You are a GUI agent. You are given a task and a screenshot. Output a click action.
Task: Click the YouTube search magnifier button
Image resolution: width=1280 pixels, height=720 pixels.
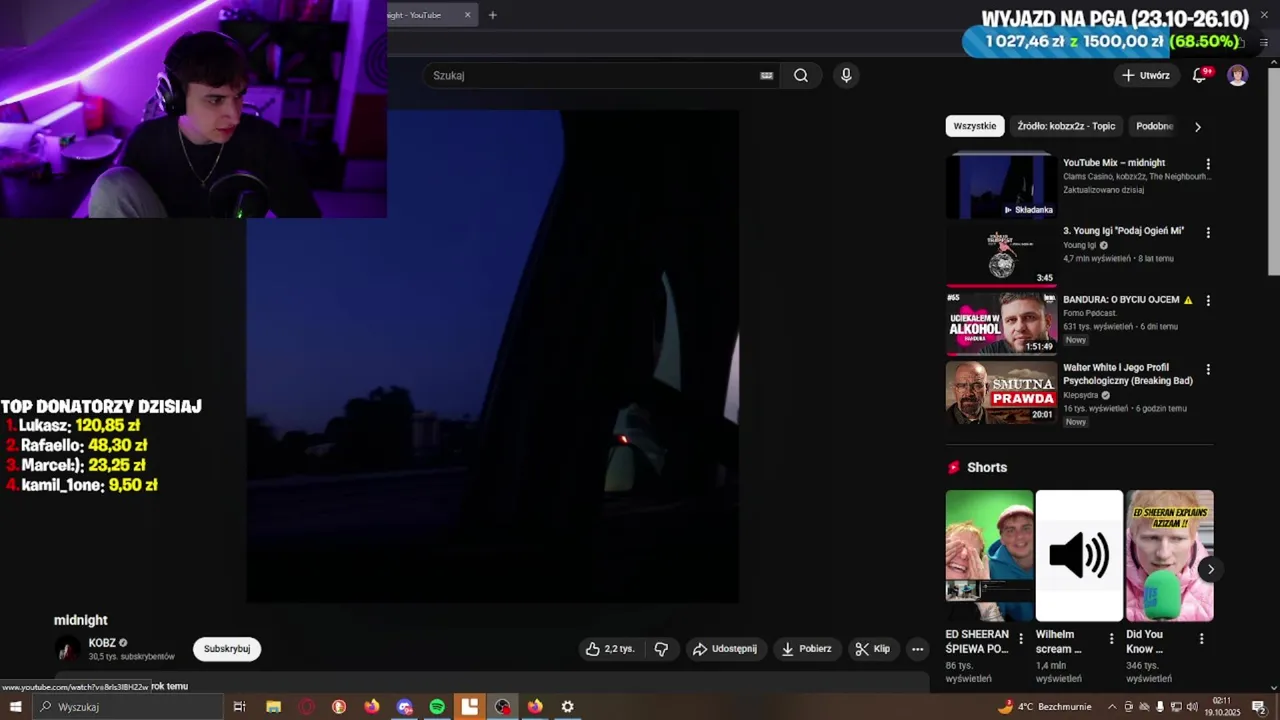pos(801,75)
